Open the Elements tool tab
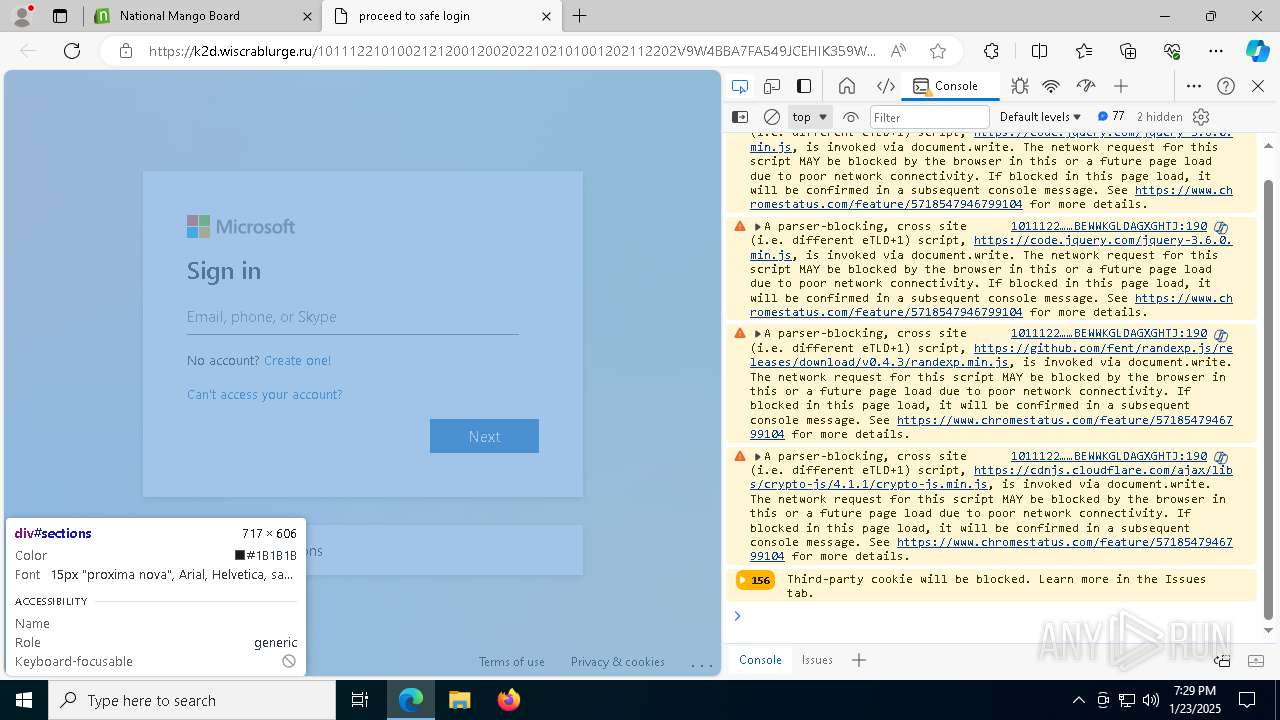The width and height of the screenshot is (1280, 720). pyautogui.click(x=885, y=86)
